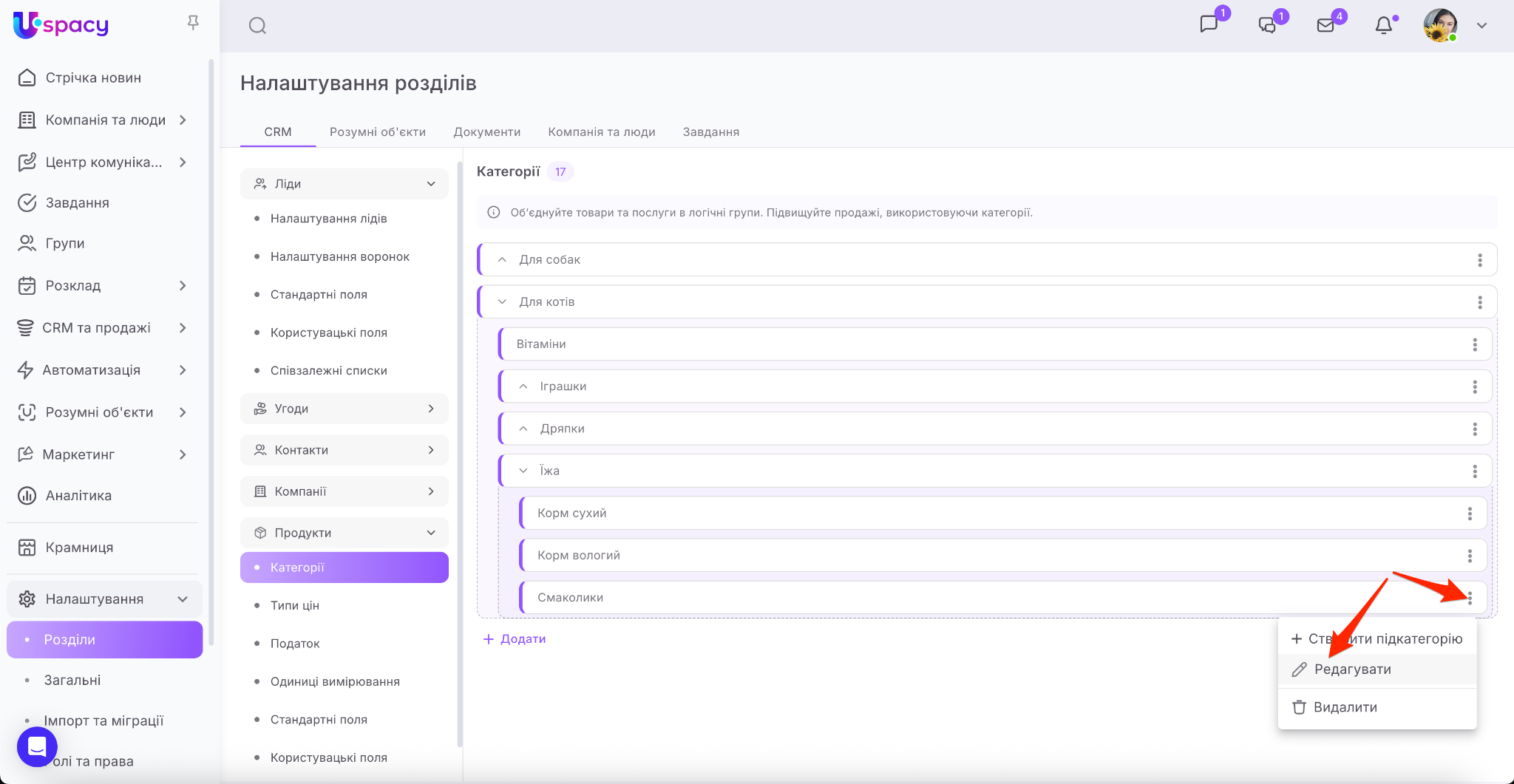Screen dimensions: 1514x784
Task: Open the support chat widget button
Action: [x=37, y=746]
